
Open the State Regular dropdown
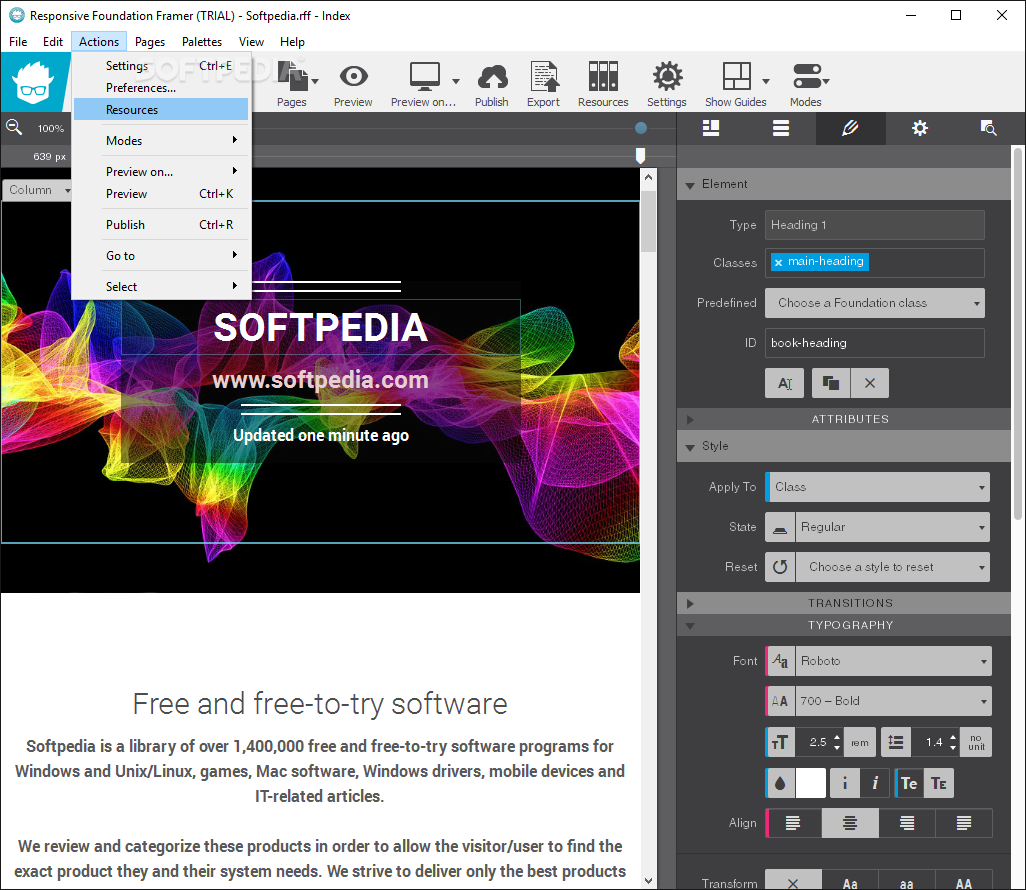click(893, 527)
